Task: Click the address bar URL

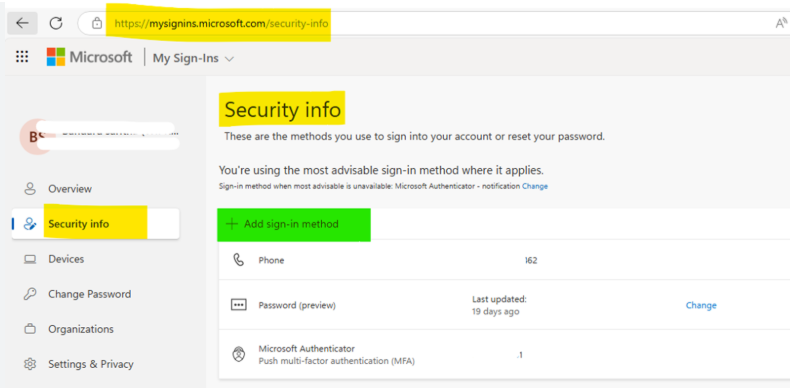Action: coord(222,24)
